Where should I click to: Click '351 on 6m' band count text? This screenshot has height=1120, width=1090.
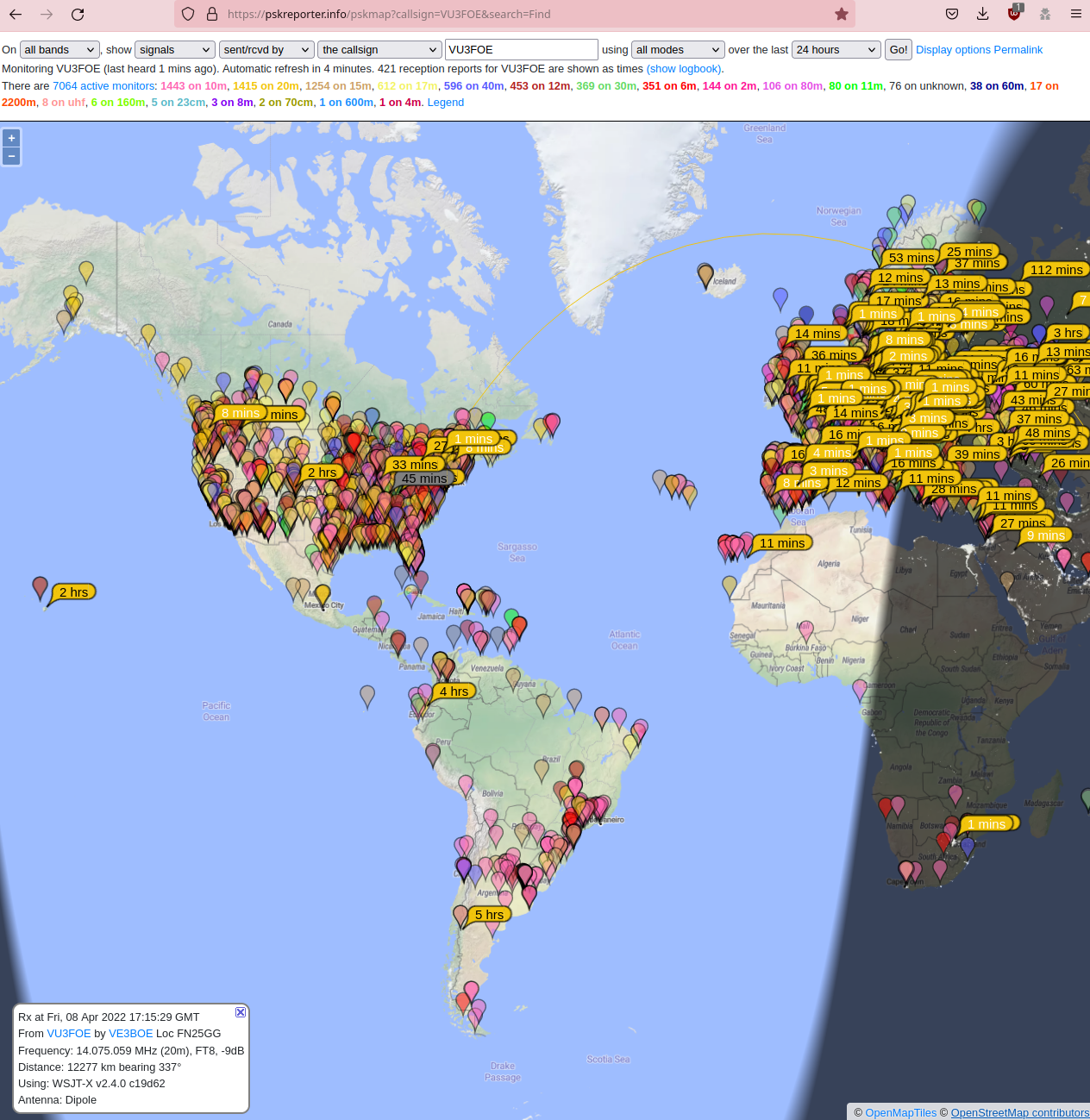[669, 86]
